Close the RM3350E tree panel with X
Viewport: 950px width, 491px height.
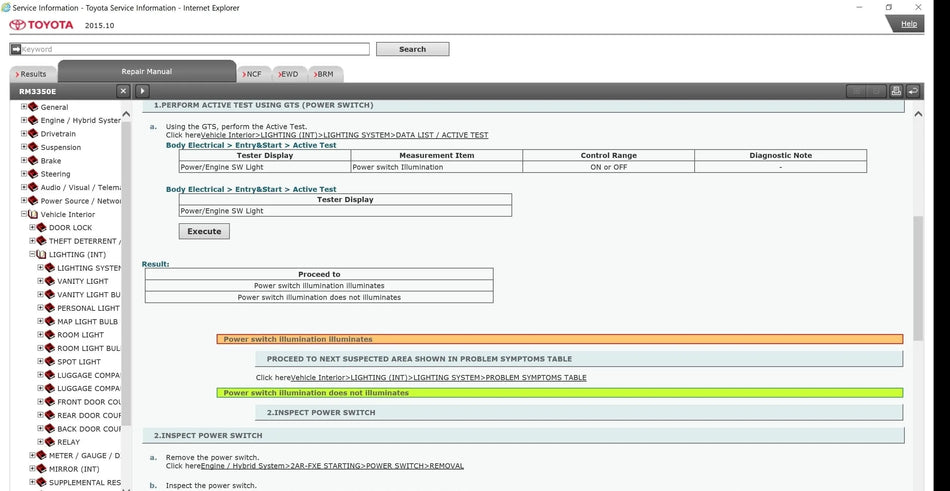pyautogui.click(x=123, y=91)
